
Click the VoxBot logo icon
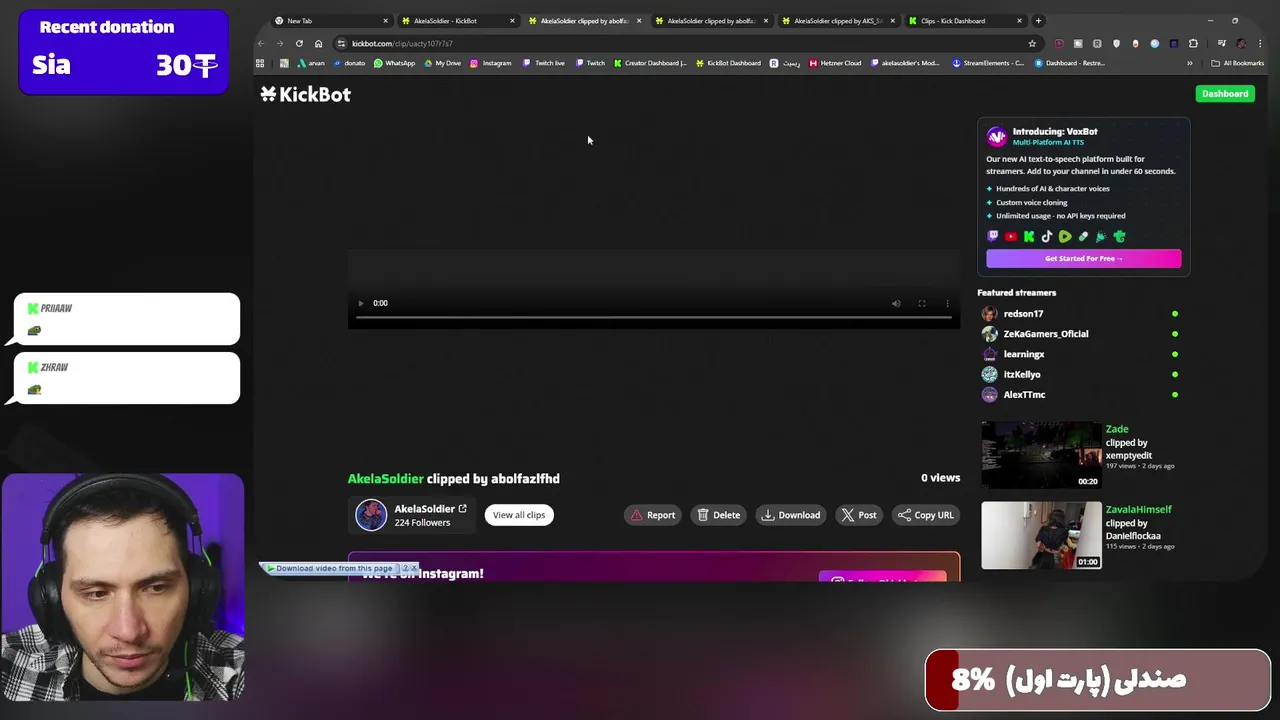[997, 136]
